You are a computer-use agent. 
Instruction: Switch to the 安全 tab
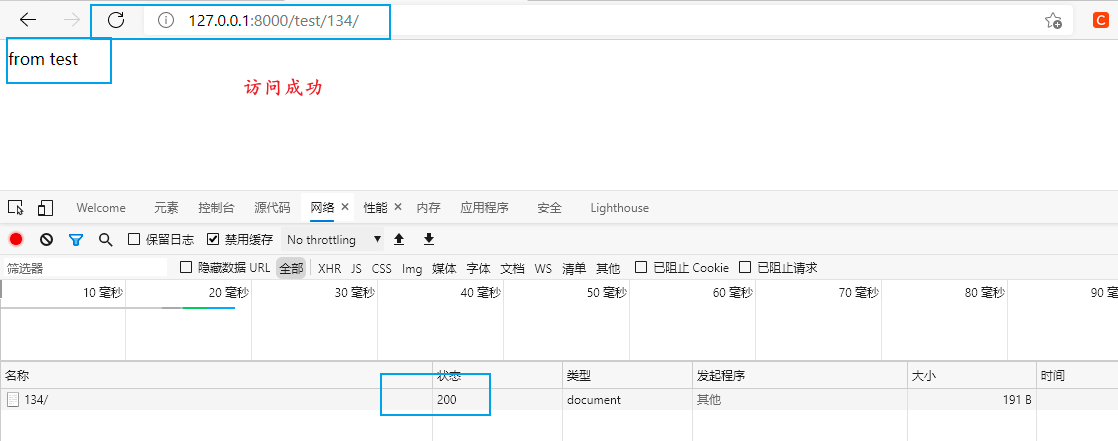(x=550, y=208)
